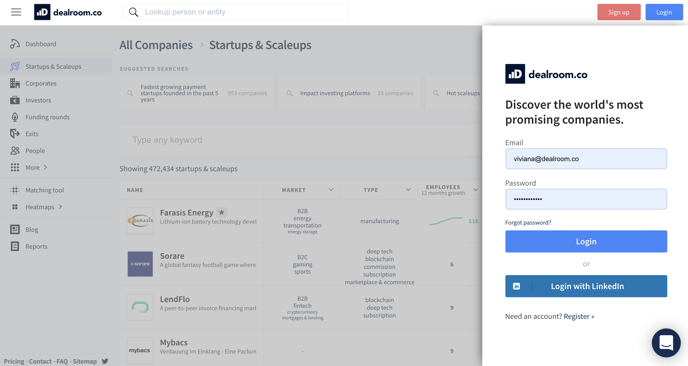This screenshot has height=366, width=688.
Task: Expand the More menu chevron
Action: coord(45,168)
